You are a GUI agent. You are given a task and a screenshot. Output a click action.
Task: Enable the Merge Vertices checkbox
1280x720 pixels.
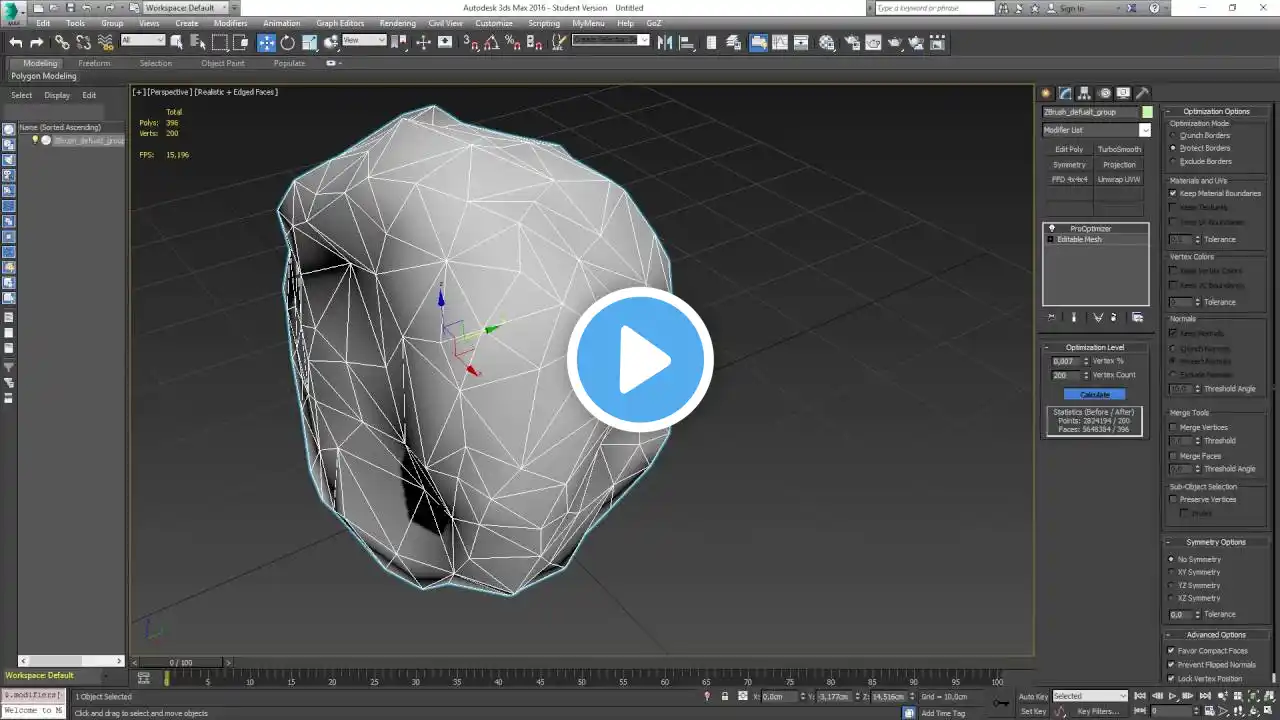[x=1173, y=427]
